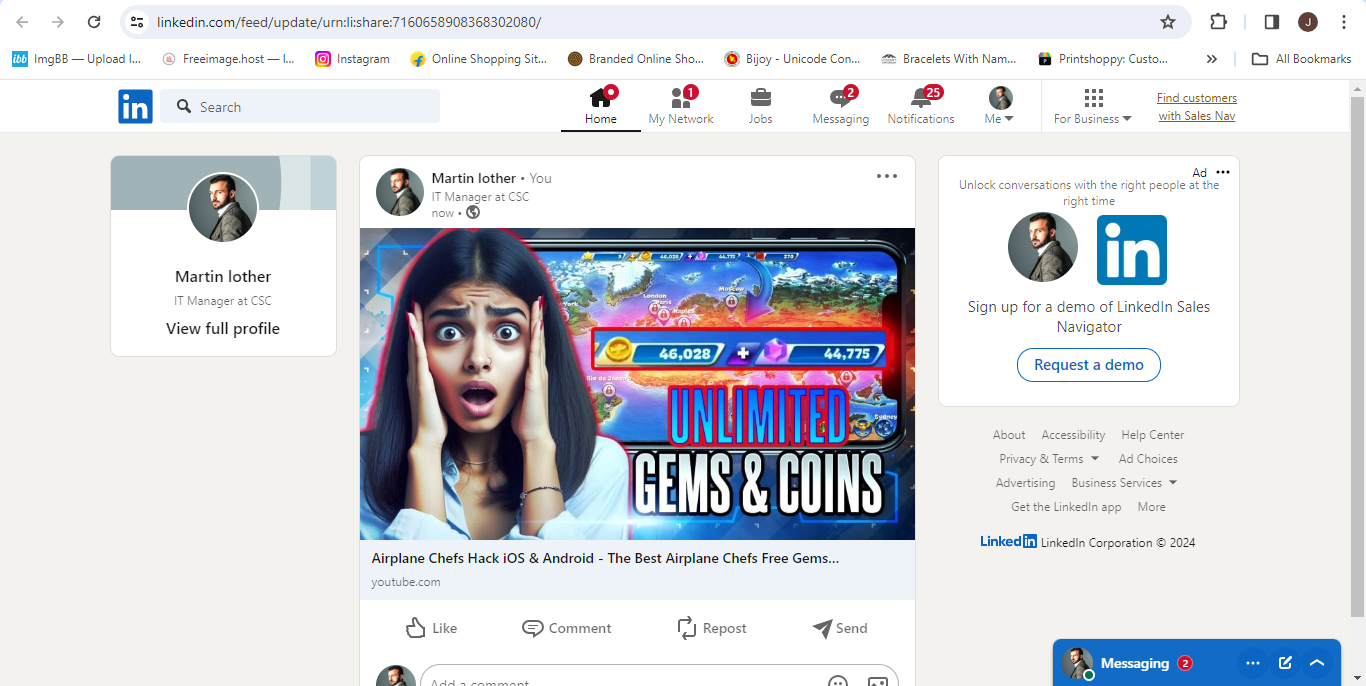Click the Advertising footer link
This screenshot has width=1366, height=686.
pyautogui.click(x=1025, y=483)
